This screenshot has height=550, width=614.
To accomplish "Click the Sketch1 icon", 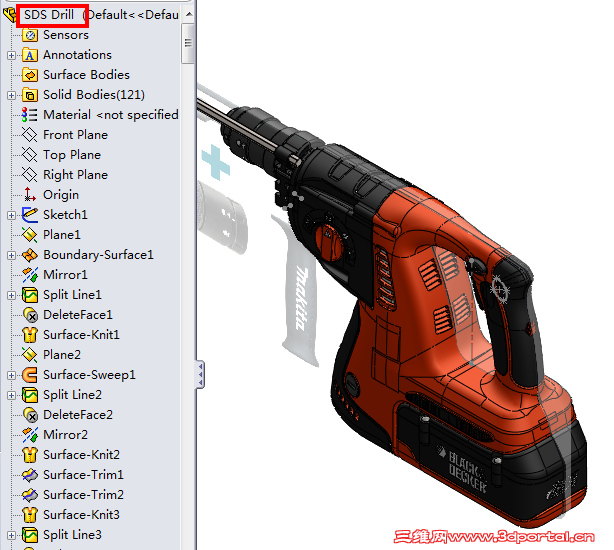I will (30, 215).
